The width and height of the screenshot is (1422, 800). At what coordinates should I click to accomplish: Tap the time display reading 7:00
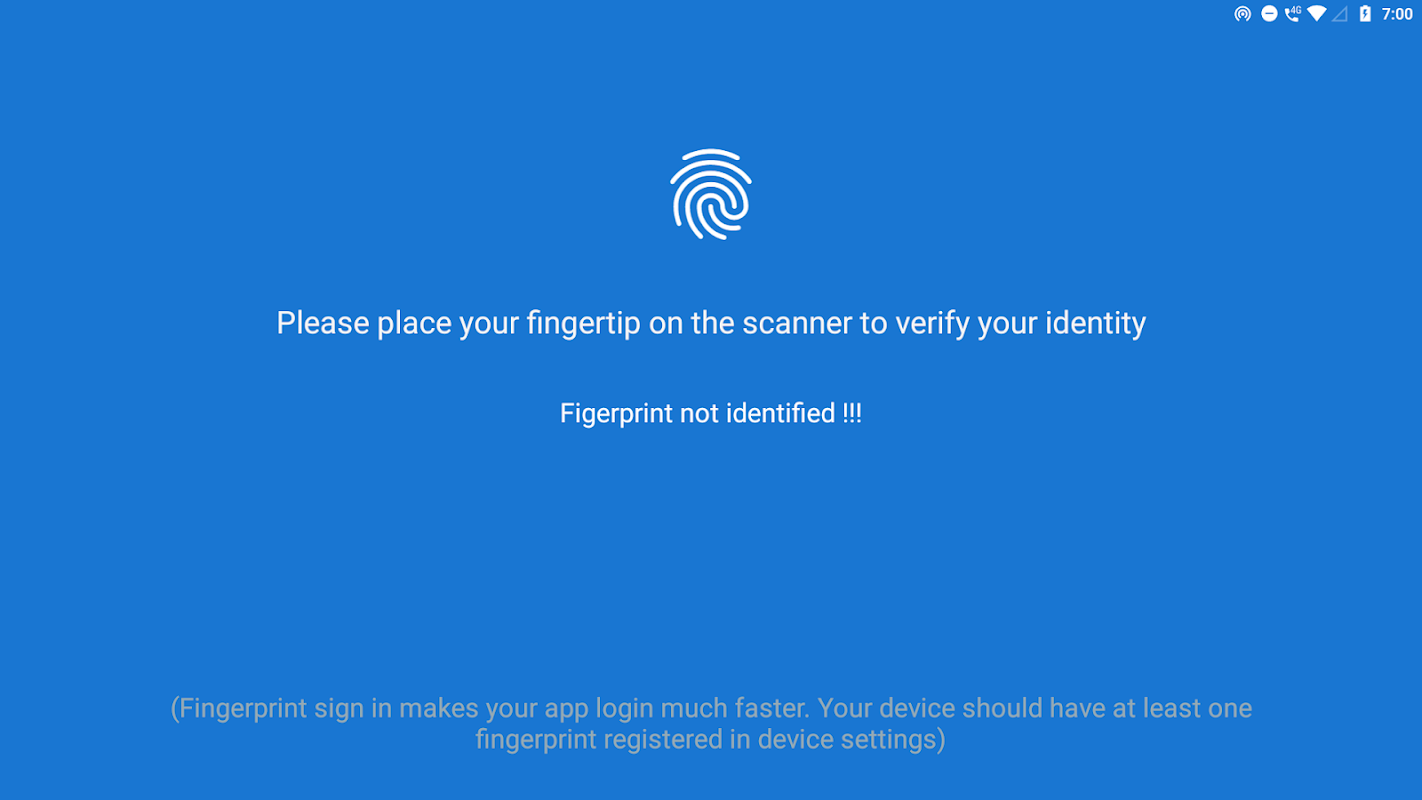coord(1397,14)
